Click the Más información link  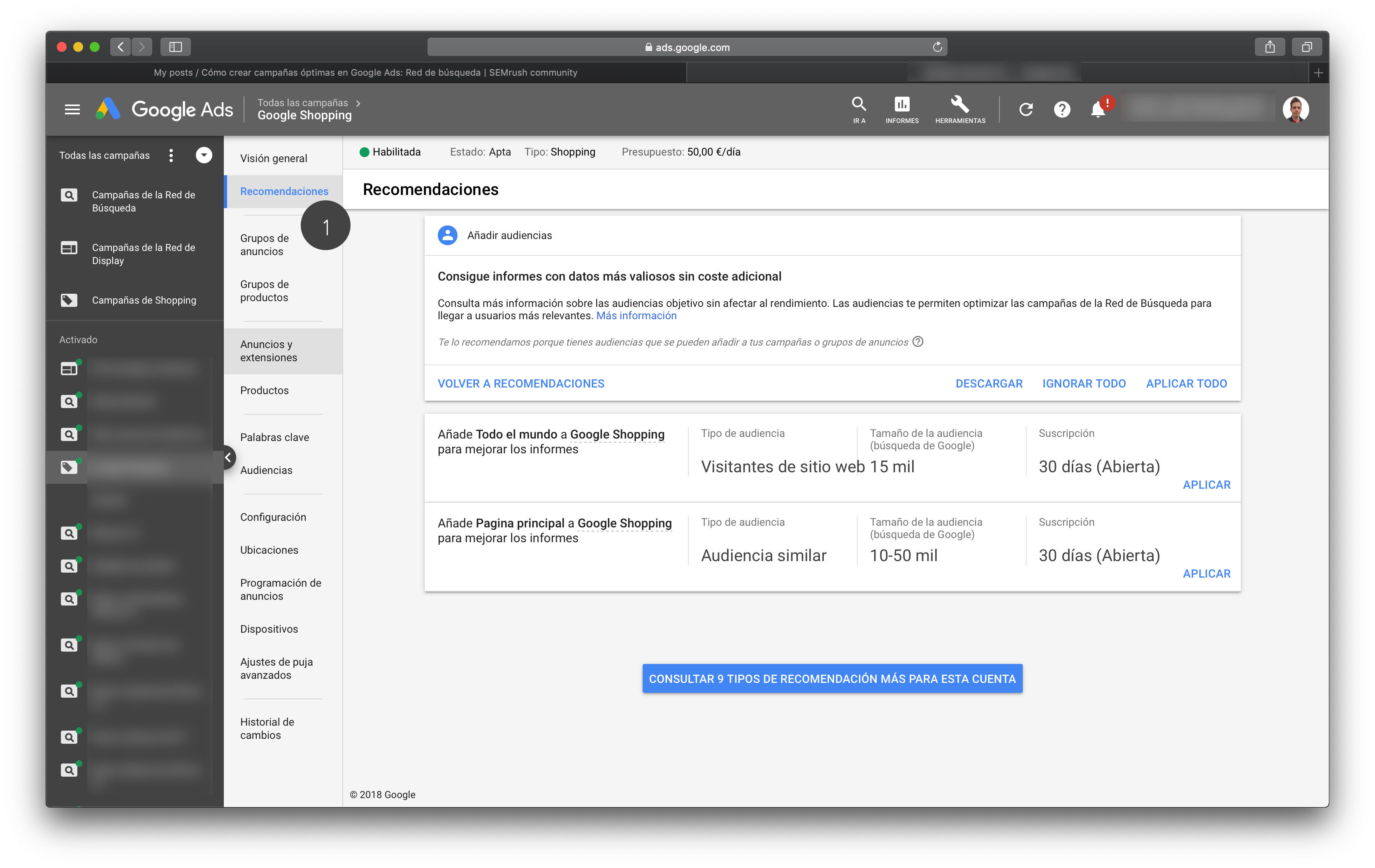636,316
